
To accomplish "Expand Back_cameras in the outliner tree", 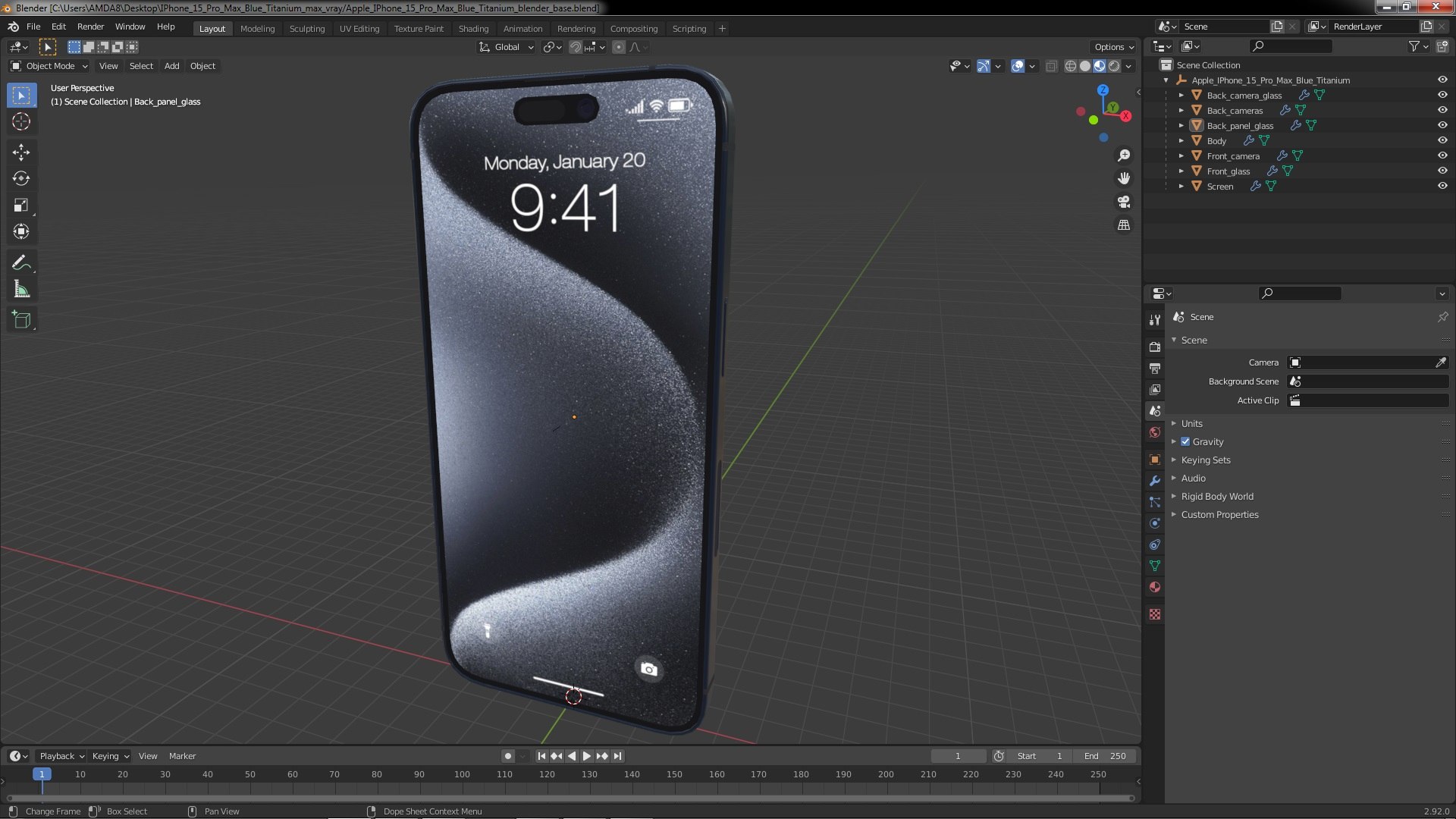I will 1181,110.
